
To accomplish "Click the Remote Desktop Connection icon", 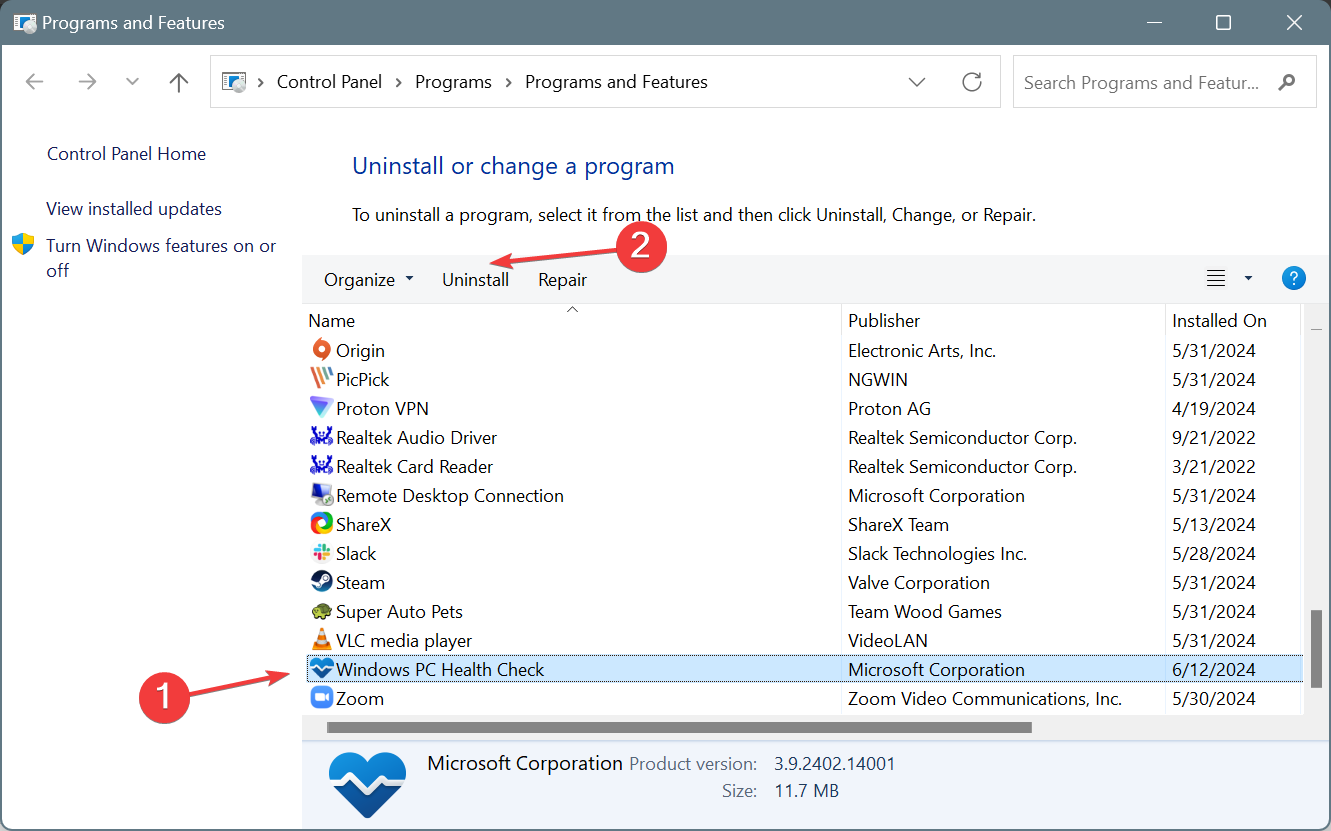I will click(x=321, y=495).
